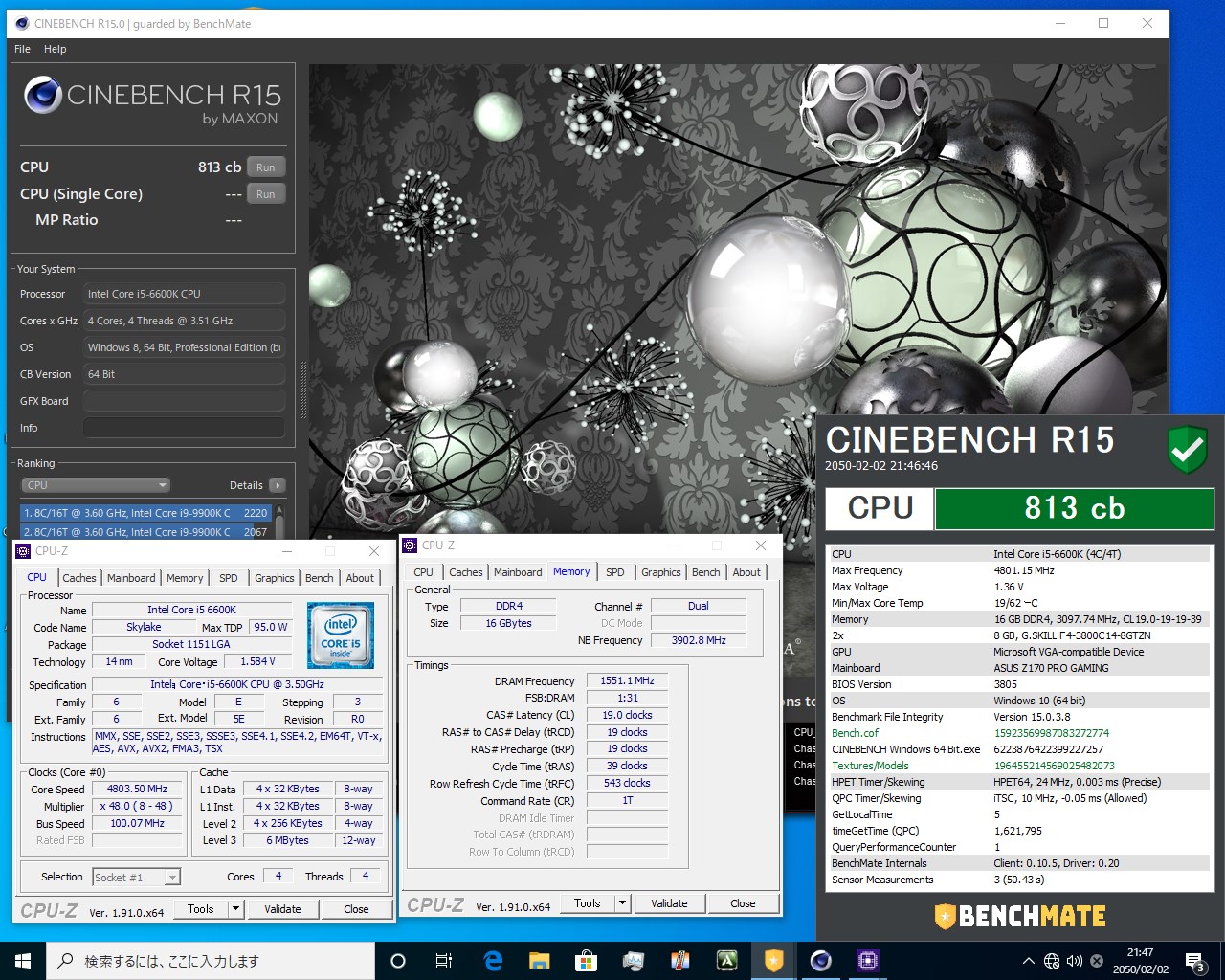The image size is (1225, 980).
Task: Open Caches tab in Memory CPU-Z window
Action: tap(466, 572)
